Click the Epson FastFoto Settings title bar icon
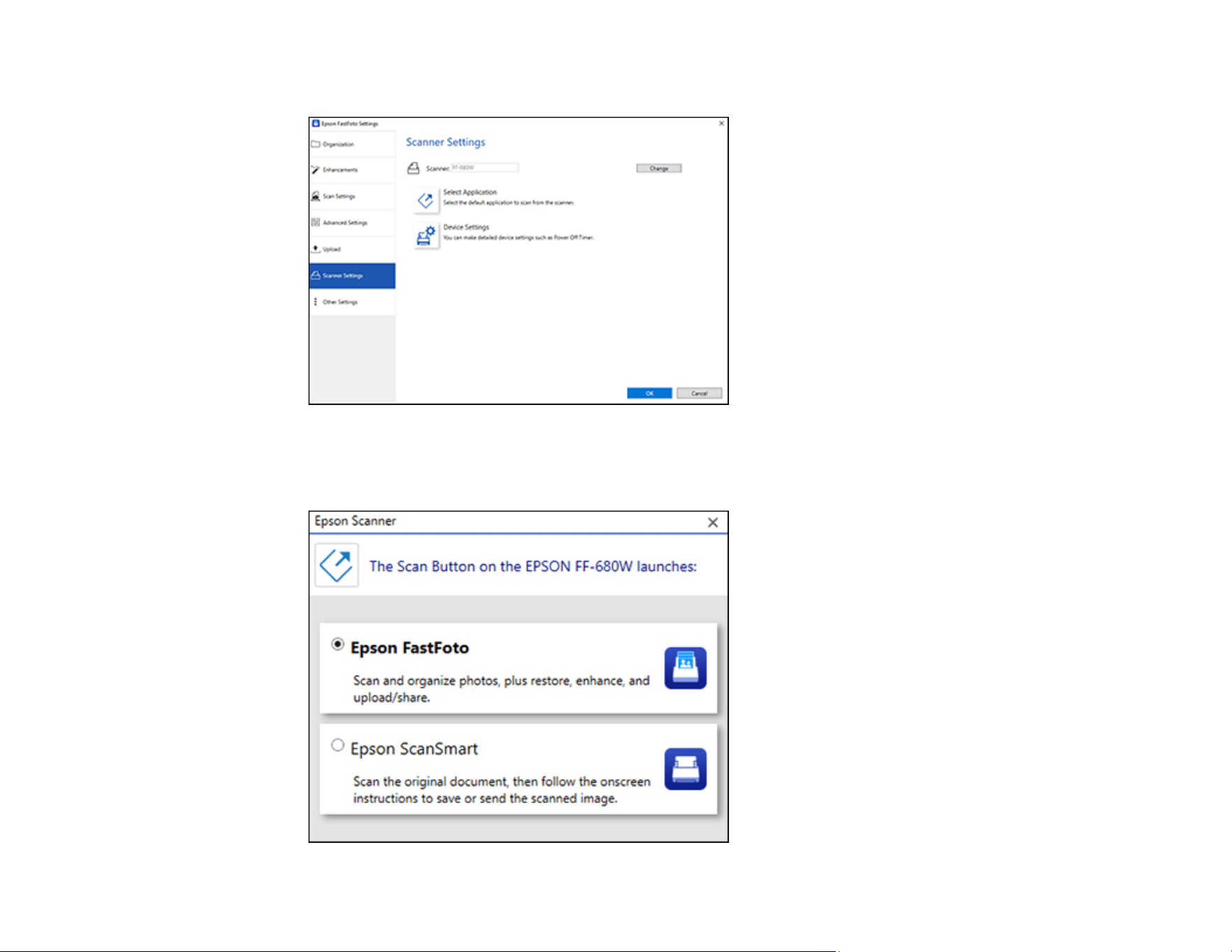 coord(316,123)
